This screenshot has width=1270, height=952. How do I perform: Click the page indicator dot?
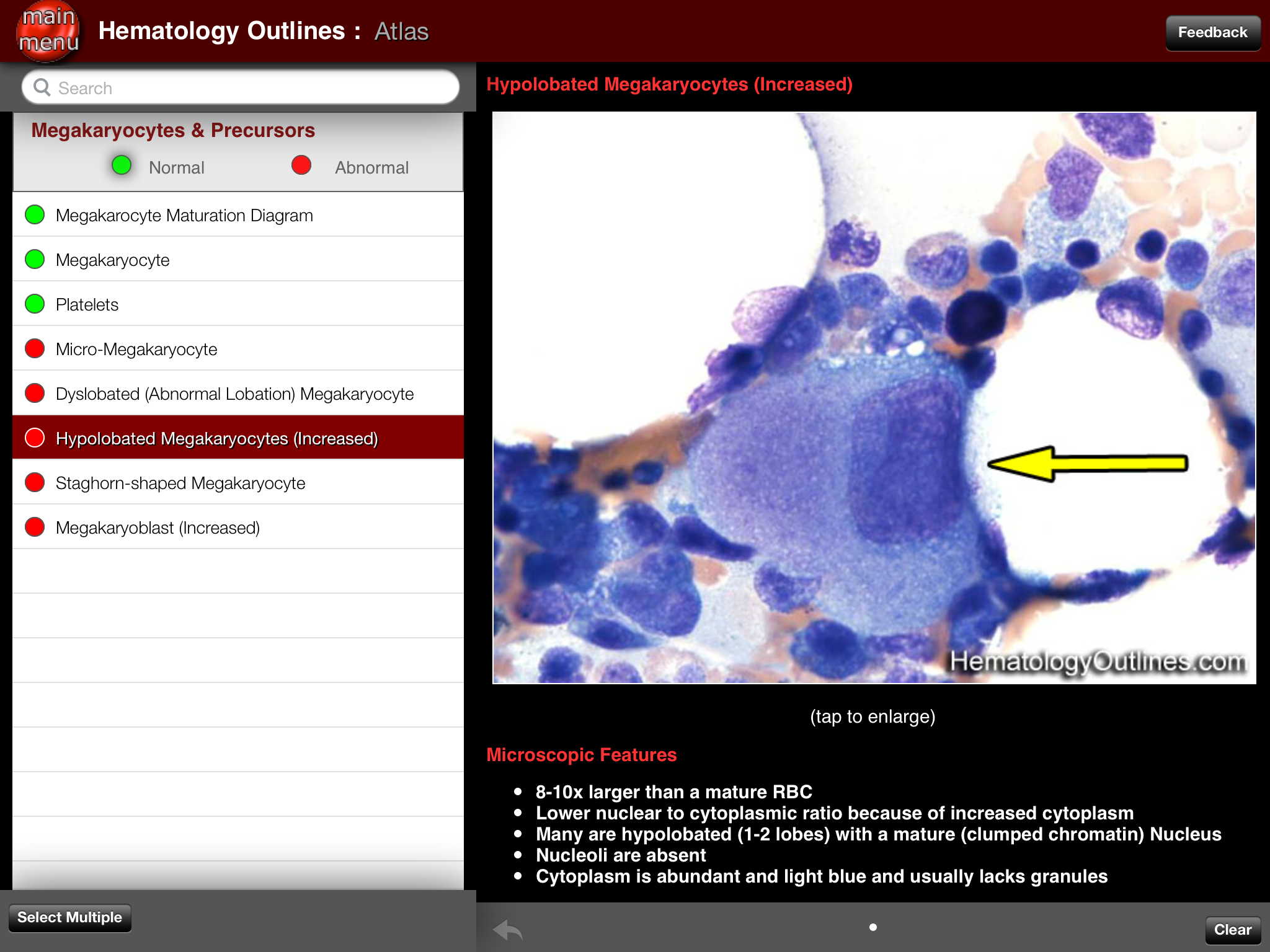pos(873,927)
